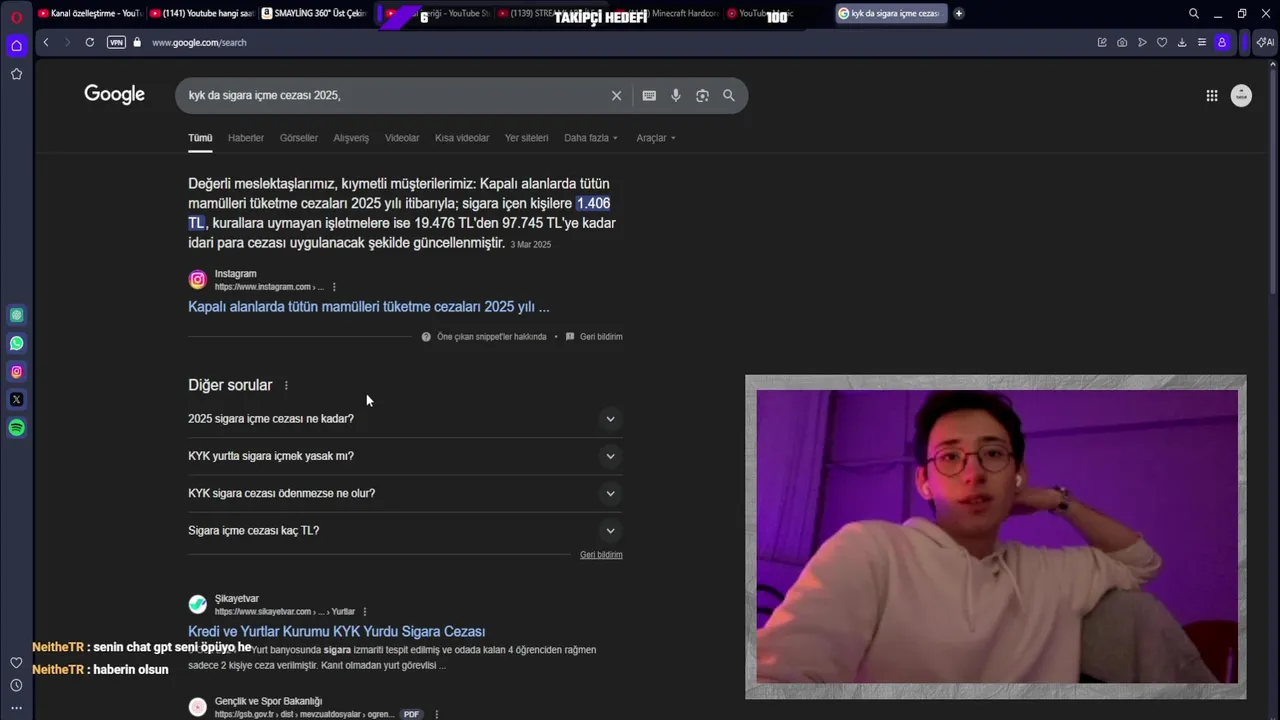This screenshot has height=720, width=1280.
Task: Click the Google logo
Action: [x=114, y=94]
